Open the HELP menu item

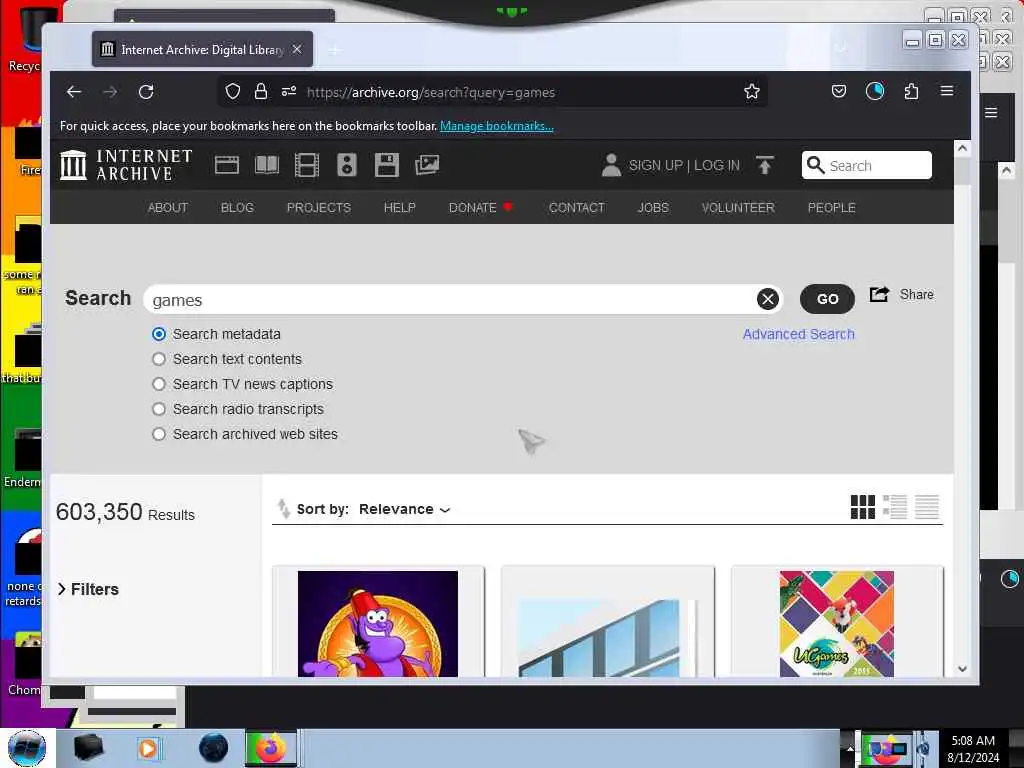400,208
